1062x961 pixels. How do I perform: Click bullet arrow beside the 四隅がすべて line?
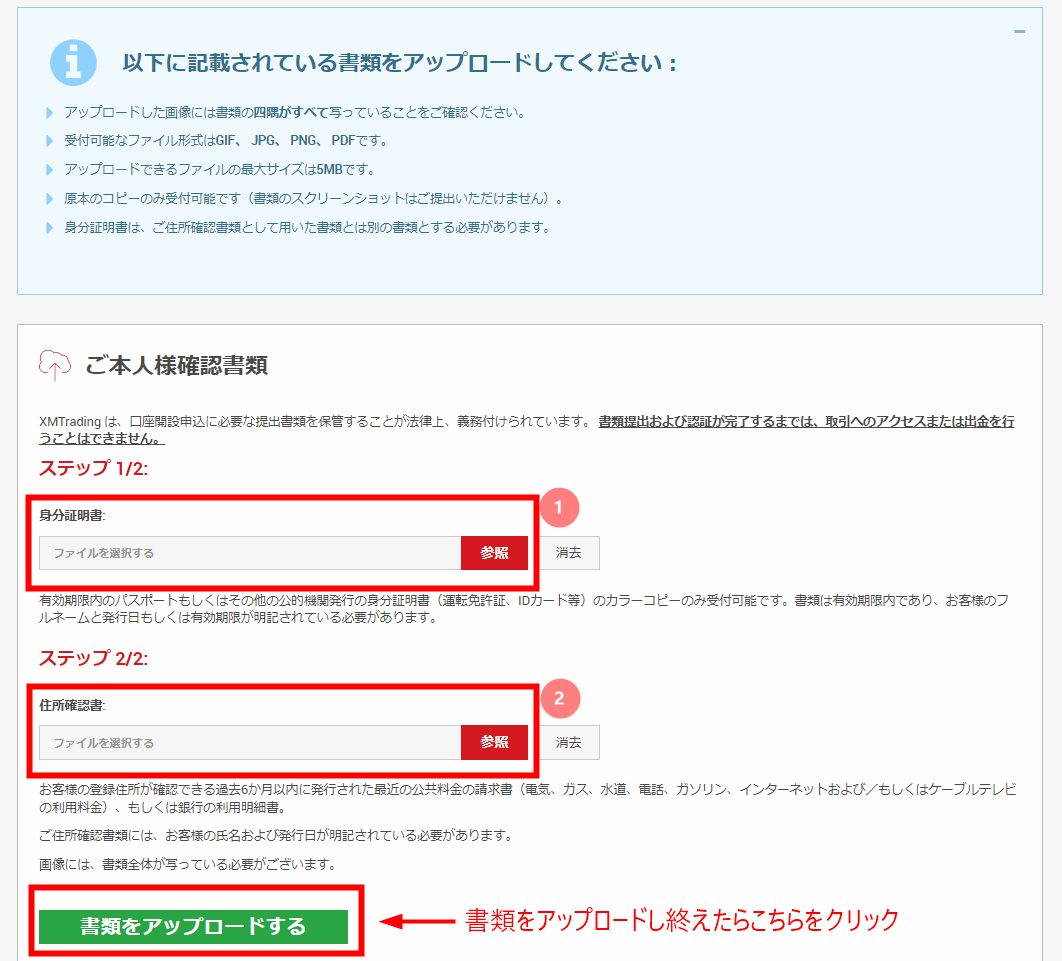tap(50, 113)
